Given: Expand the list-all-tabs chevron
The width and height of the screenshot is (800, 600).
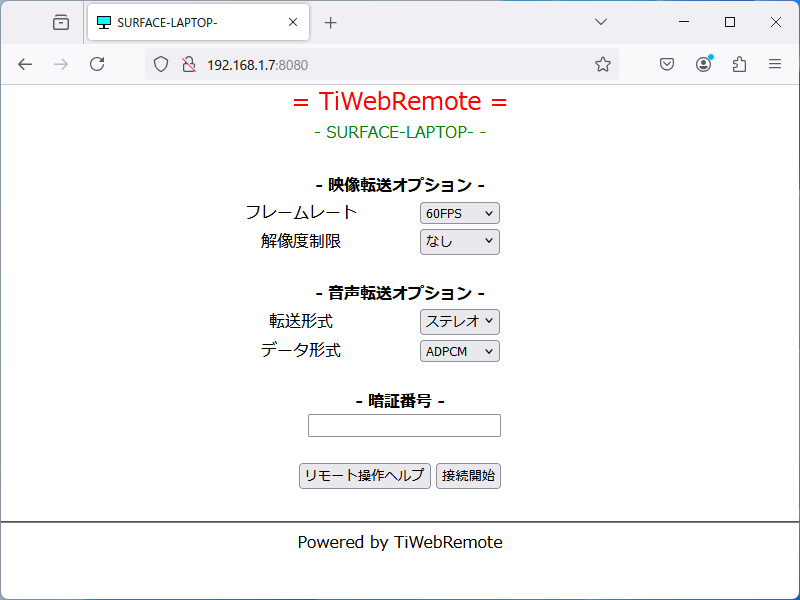Looking at the screenshot, I should pos(600,21).
